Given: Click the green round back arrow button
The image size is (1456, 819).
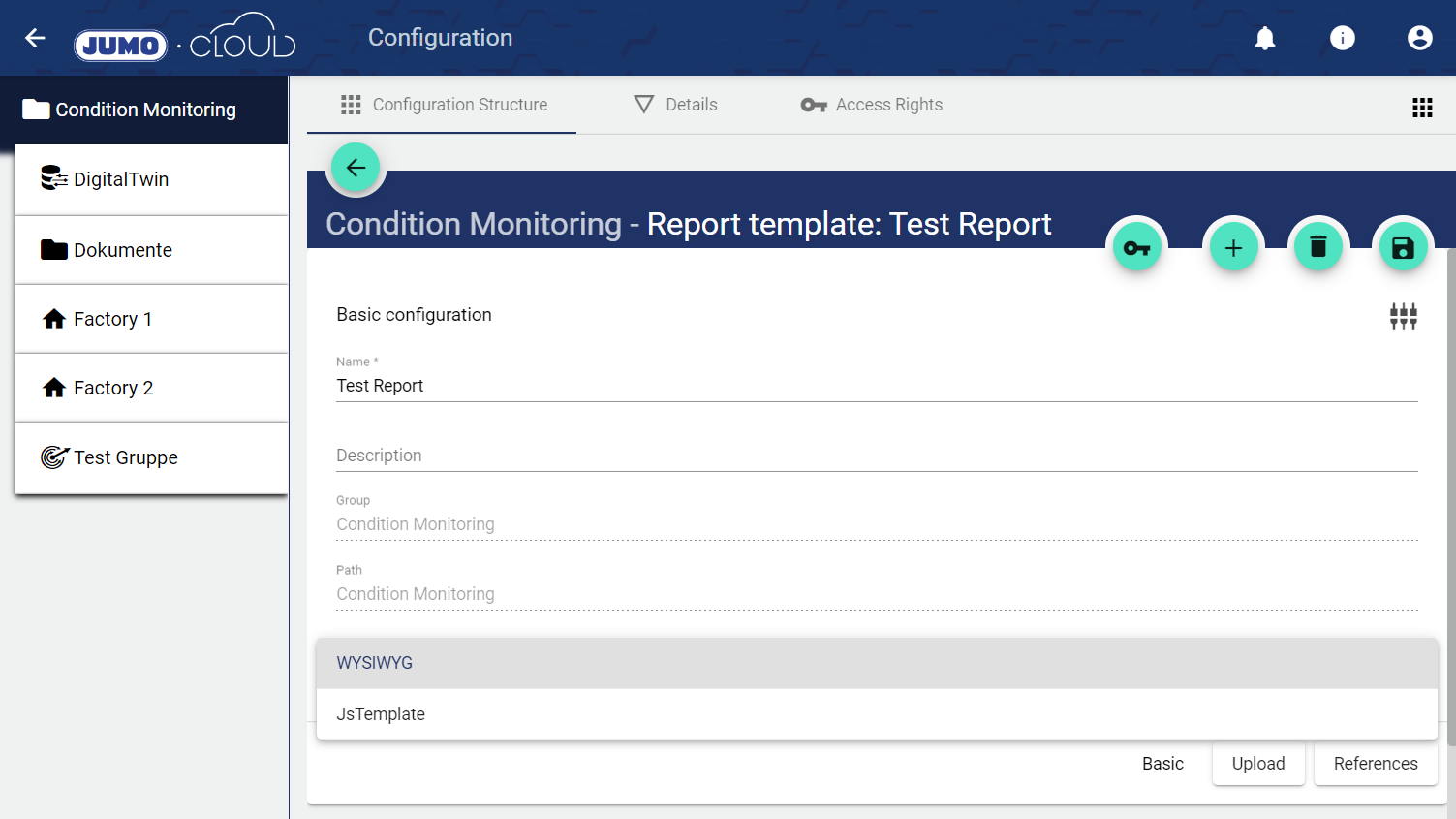Looking at the screenshot, I should coord(356,168).
